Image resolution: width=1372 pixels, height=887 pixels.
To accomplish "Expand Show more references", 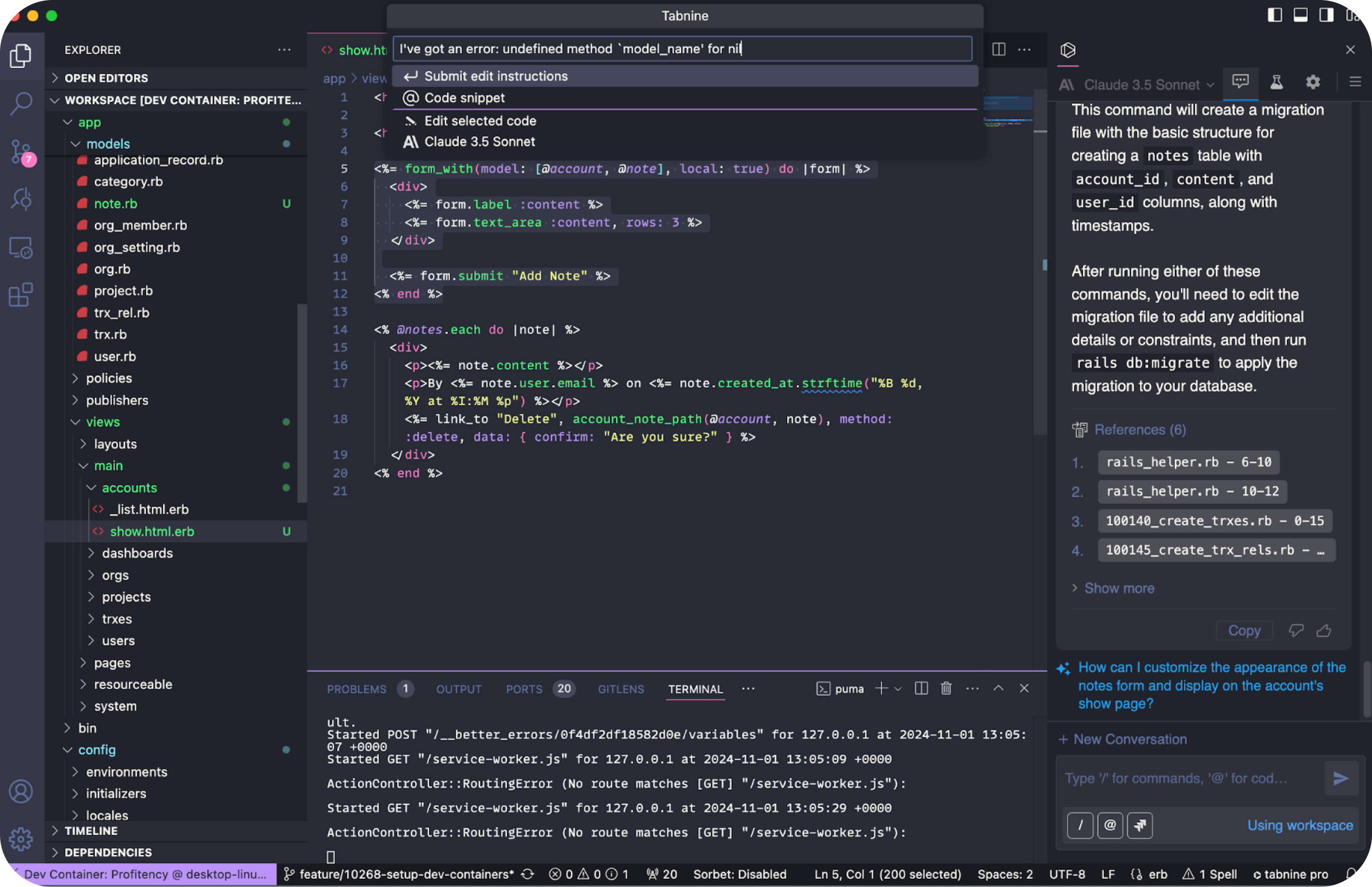I will [x=1119, y=588].
